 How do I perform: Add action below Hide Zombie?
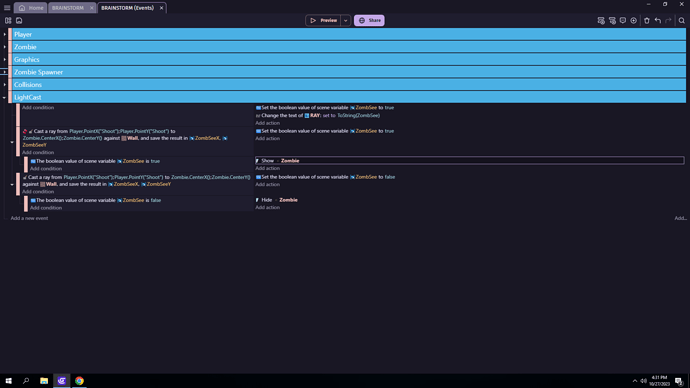[268, 208]
